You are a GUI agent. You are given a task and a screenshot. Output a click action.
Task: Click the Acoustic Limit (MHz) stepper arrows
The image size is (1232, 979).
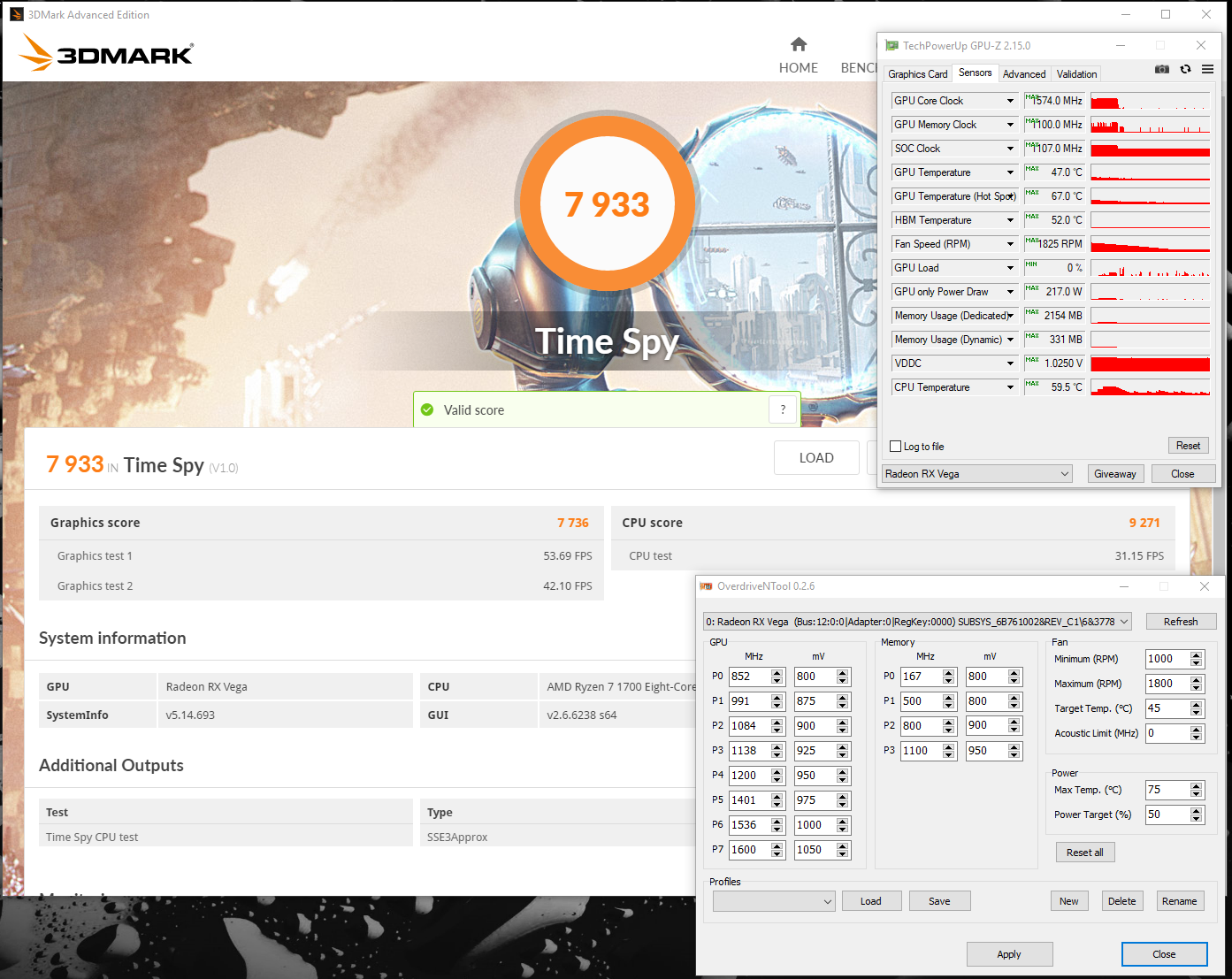1197,733
